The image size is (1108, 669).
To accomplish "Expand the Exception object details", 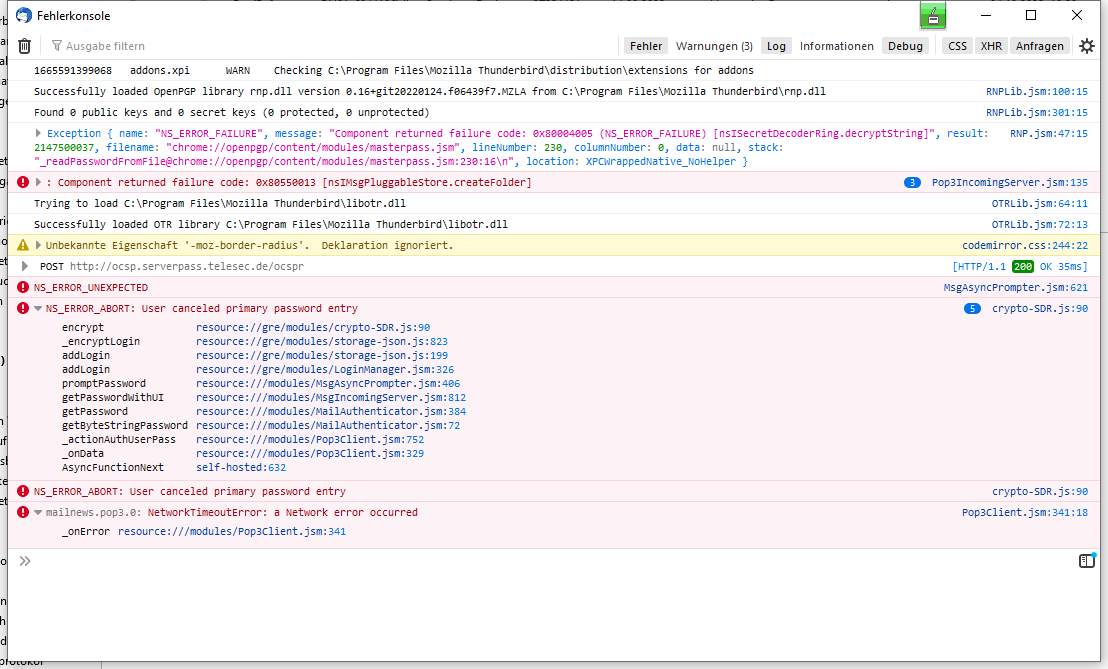I will 40,133.
